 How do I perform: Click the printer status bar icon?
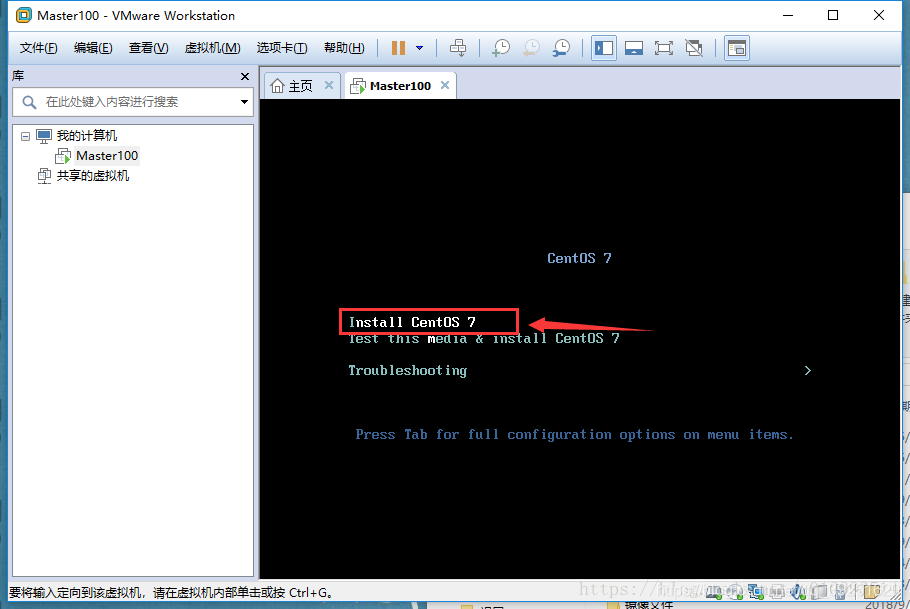(777, 592)
